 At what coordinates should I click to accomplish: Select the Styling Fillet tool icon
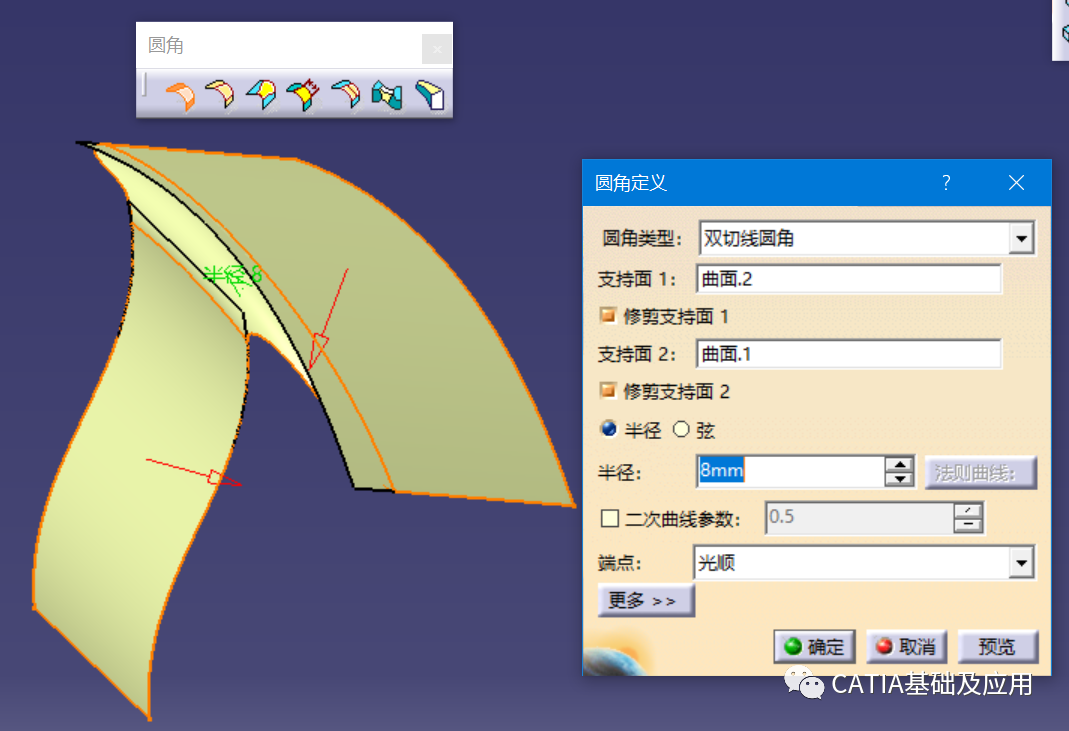[346, 94]
